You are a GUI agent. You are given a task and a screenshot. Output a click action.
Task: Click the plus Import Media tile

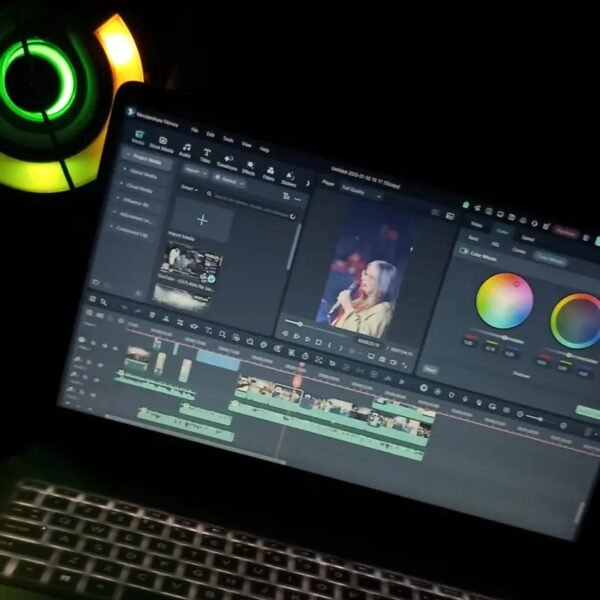point(202,220)
